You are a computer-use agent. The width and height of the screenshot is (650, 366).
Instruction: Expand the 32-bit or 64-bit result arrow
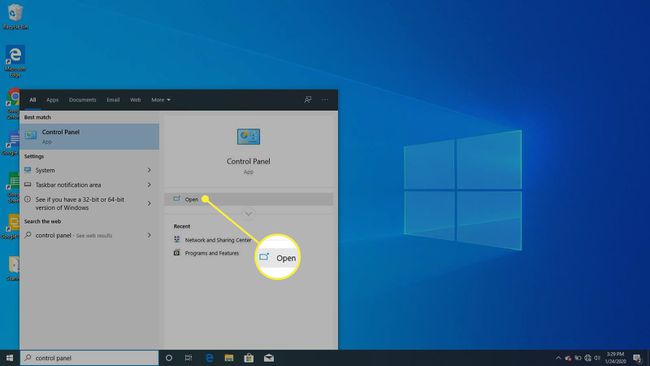click(149, 203)
